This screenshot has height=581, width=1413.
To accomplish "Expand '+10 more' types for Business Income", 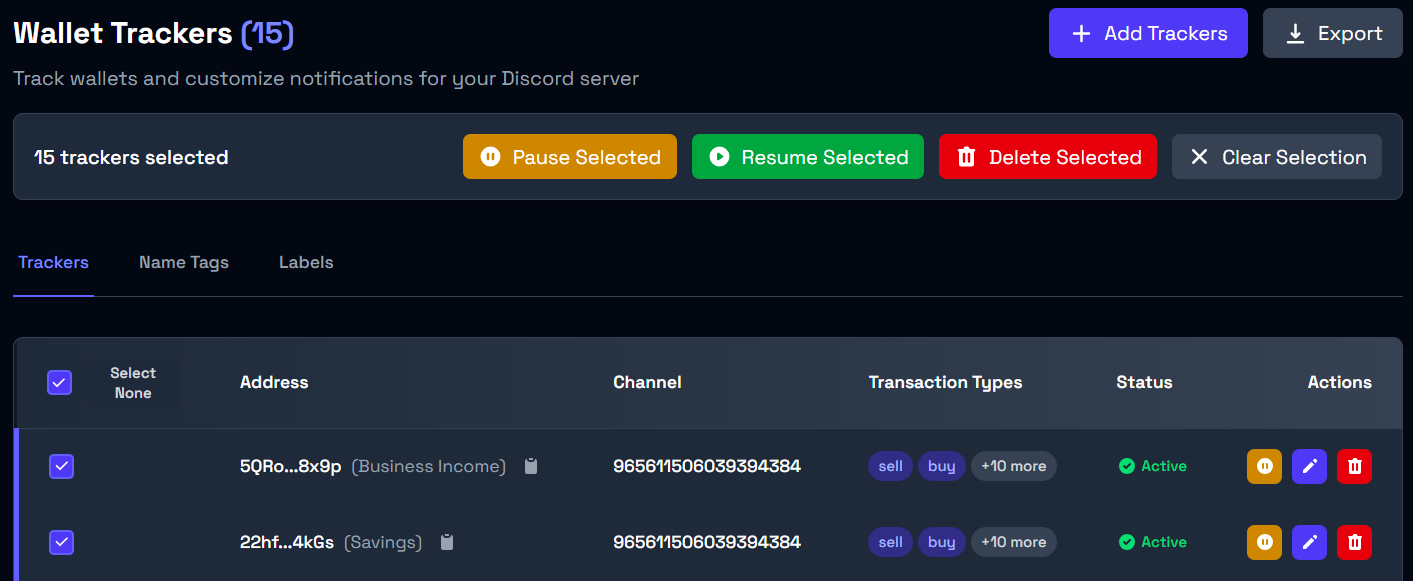I will (1013, 466).
